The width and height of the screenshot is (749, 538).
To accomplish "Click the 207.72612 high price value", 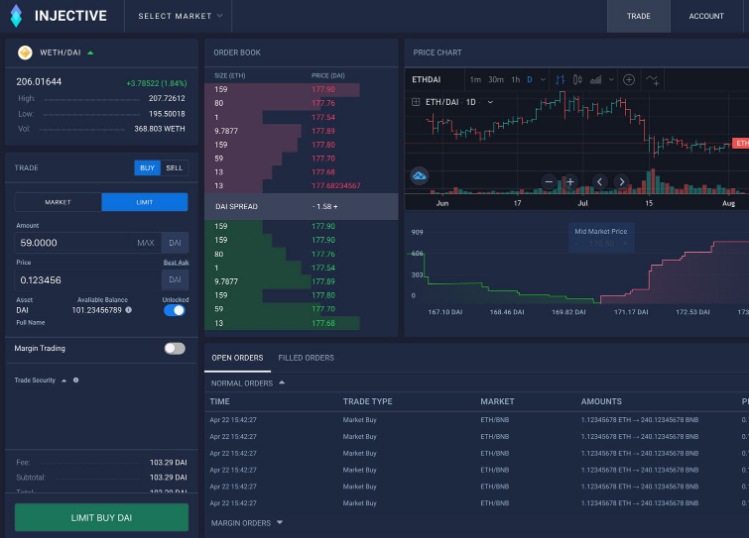I will (167, 98).
